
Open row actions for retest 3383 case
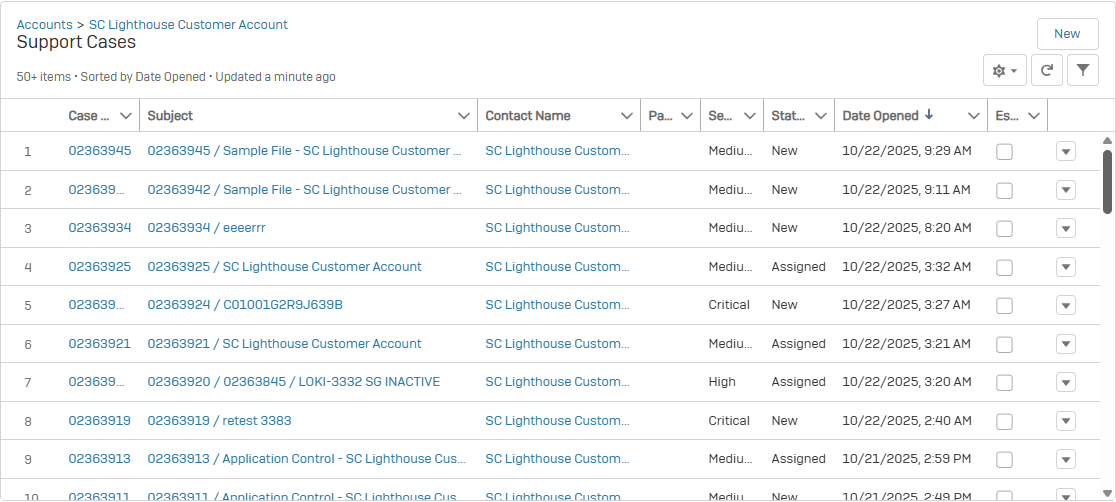[x=1065, y=421]
